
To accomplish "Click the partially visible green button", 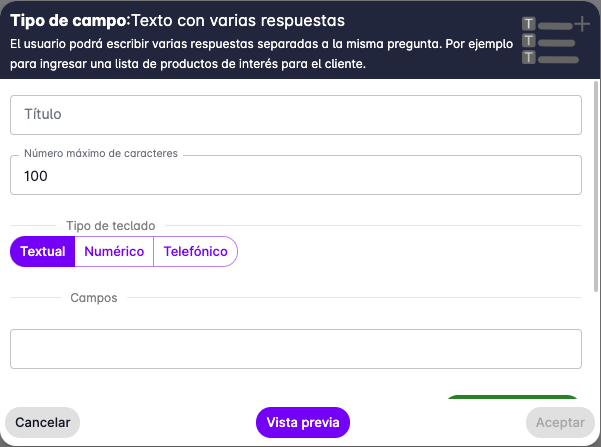I will tap(511, 399).
